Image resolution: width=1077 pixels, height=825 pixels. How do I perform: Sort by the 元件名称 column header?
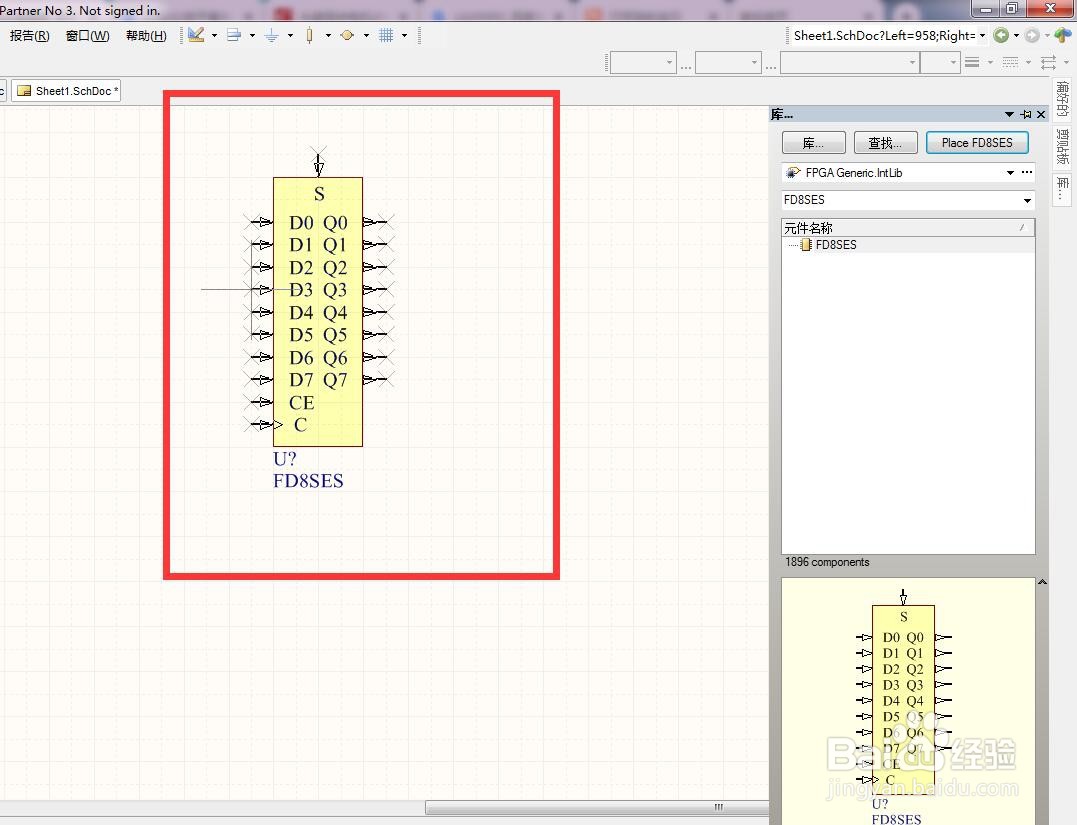coord(908,228)
